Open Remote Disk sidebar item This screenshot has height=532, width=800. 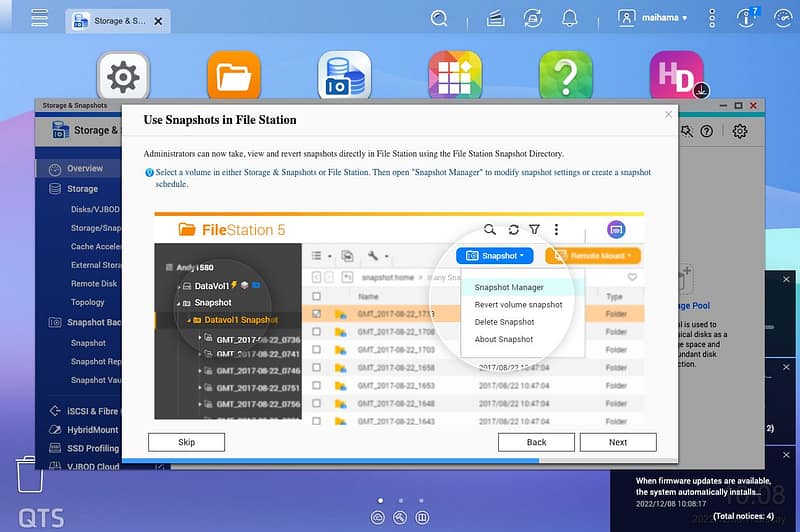pyautogui.click(x=94, y=284)
